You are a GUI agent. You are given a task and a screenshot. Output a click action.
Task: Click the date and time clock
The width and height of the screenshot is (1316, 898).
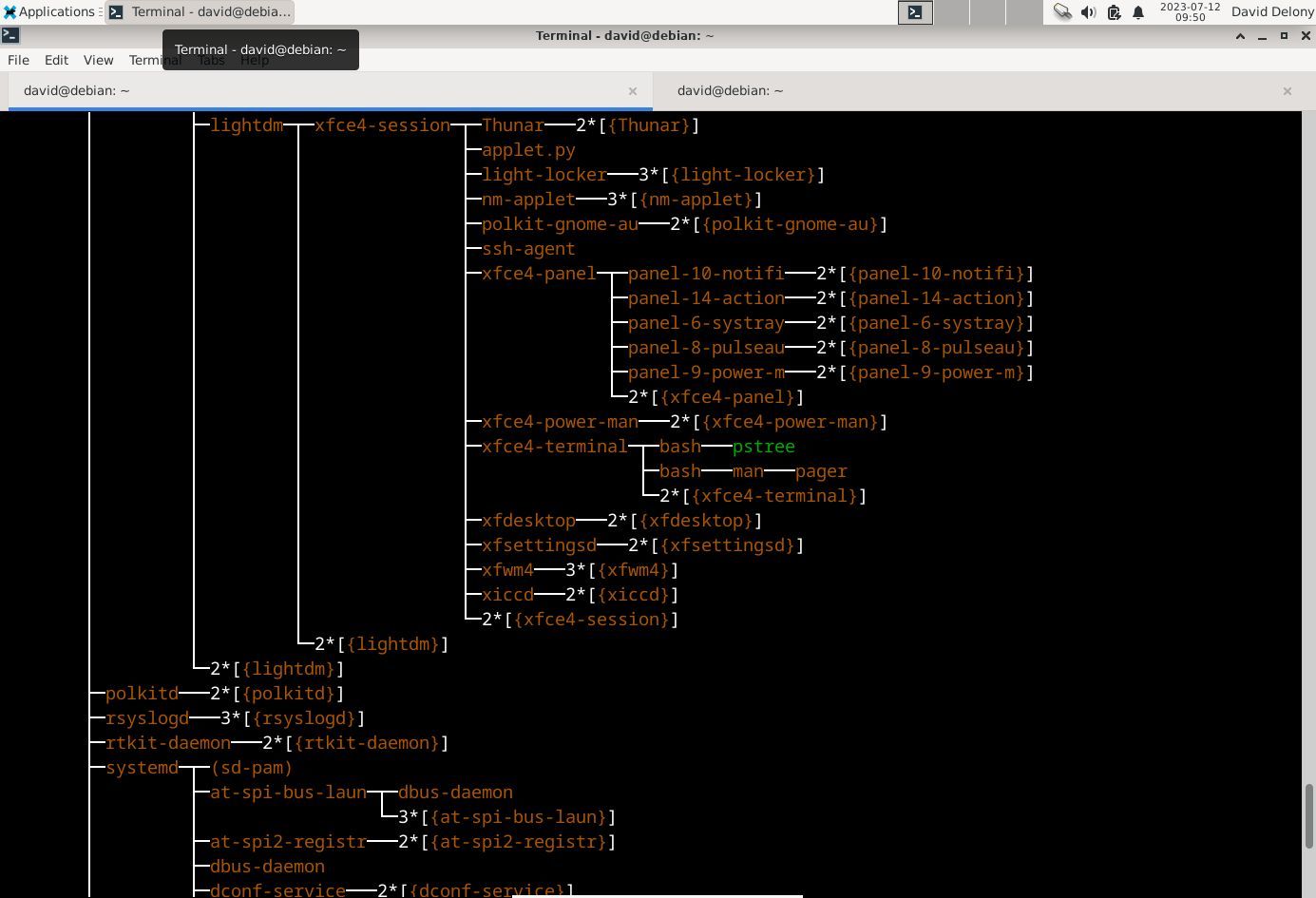tap(1190, 12)
